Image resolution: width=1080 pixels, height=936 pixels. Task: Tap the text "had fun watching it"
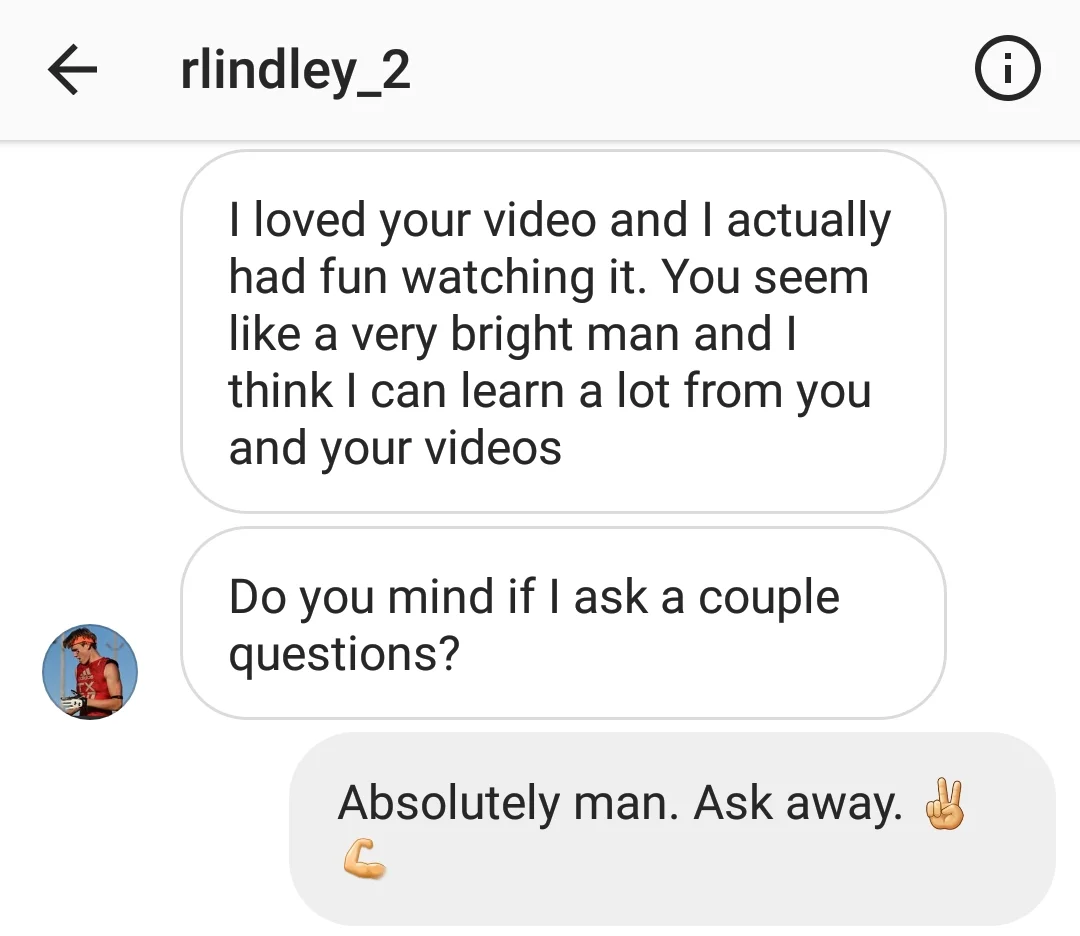[437, 278]
